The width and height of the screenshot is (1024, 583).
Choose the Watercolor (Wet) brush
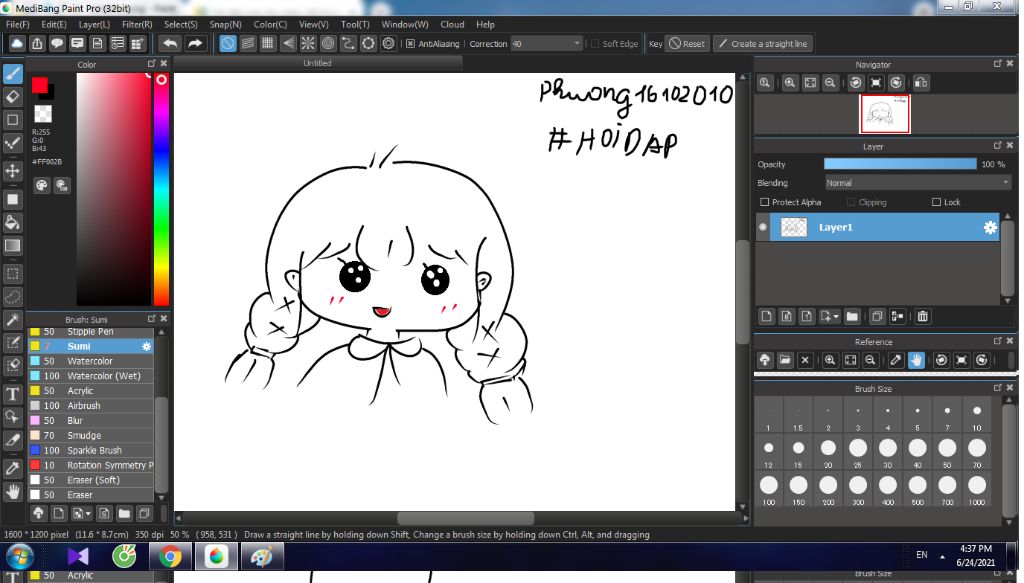coord(91,376)
